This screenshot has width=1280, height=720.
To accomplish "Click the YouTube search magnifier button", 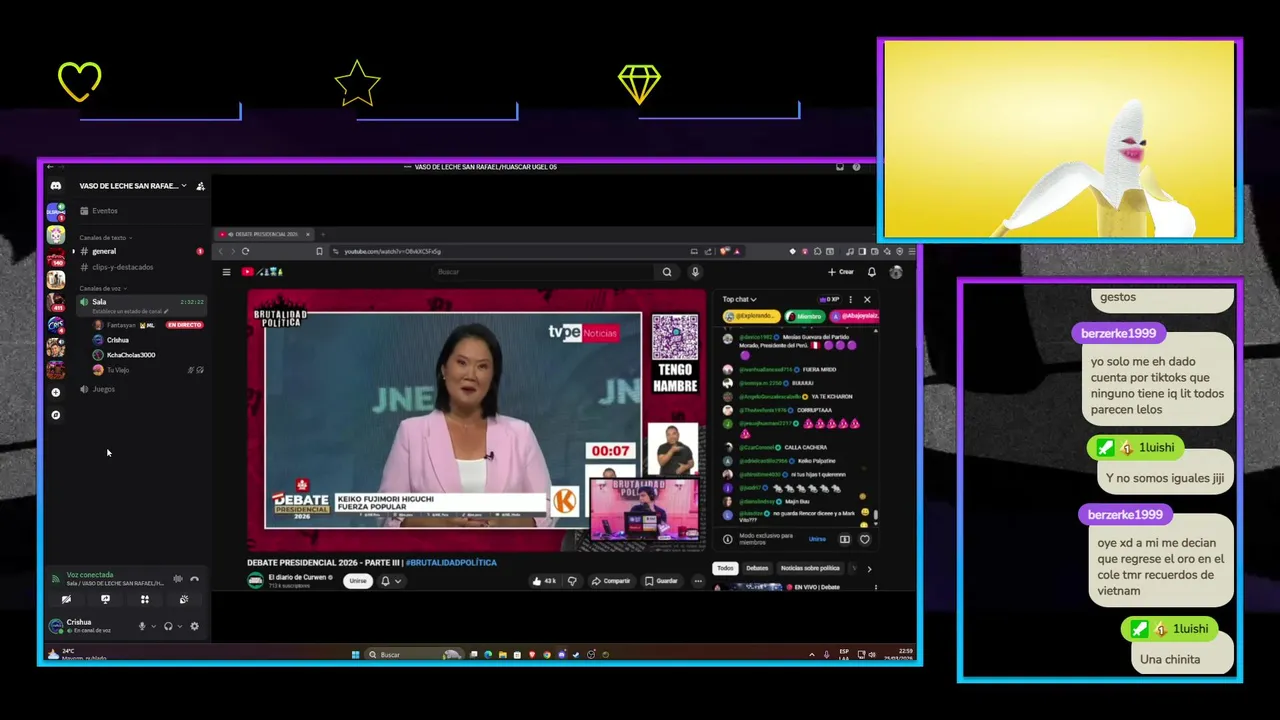I will tap(667, 272).
